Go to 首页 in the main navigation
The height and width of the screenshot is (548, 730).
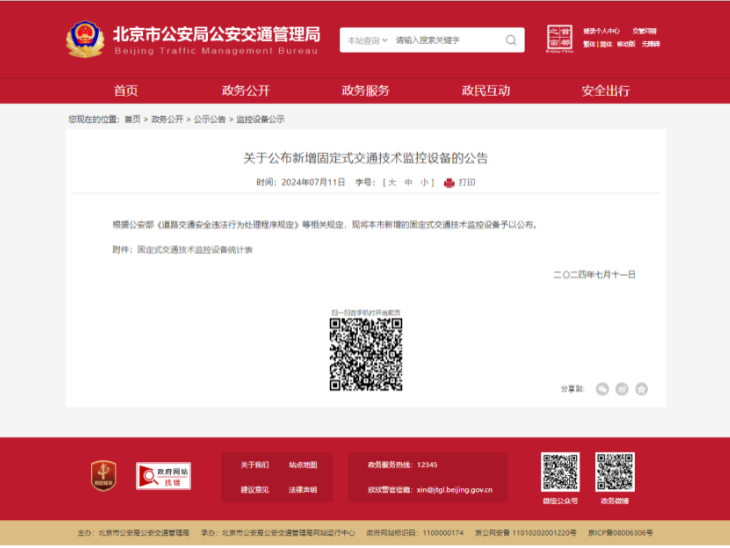pyautogui.click(x=126, y=91)
